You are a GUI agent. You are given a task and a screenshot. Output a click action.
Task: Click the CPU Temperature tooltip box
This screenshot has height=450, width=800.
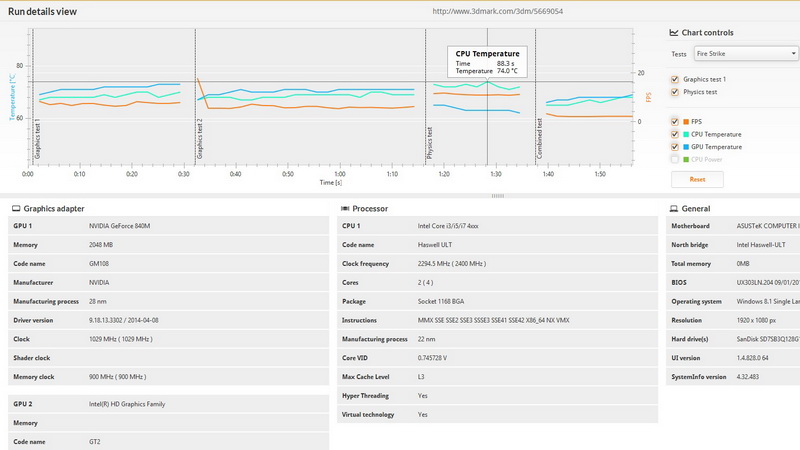coord(487,62)
